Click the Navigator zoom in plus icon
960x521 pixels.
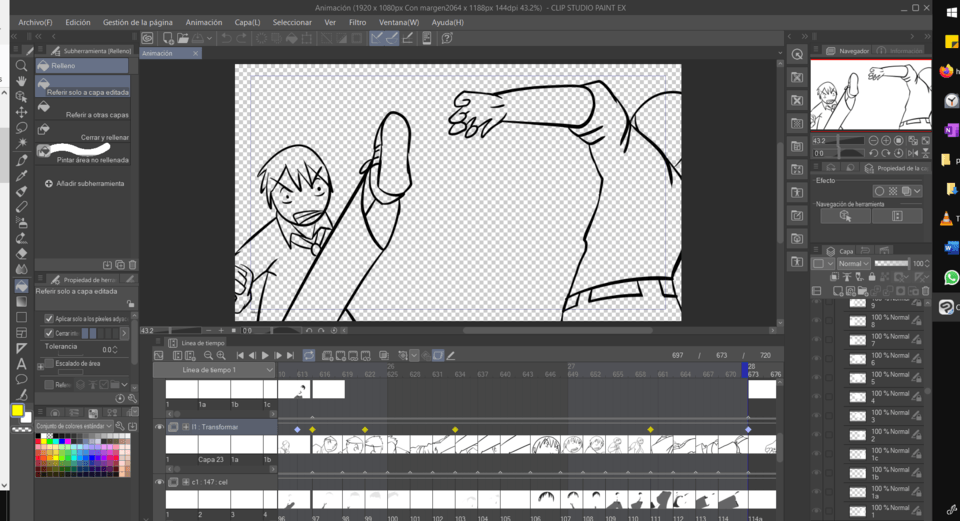pyautogui.click(x=886, y=141)
